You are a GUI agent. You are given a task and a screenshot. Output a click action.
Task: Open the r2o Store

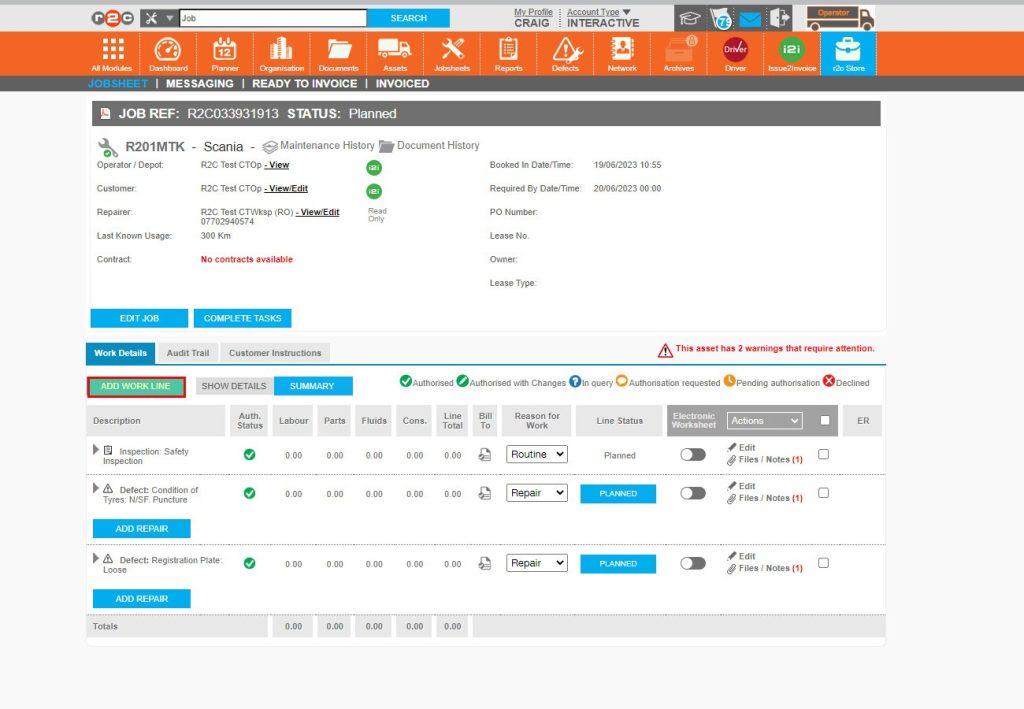[x=848, y=53]
